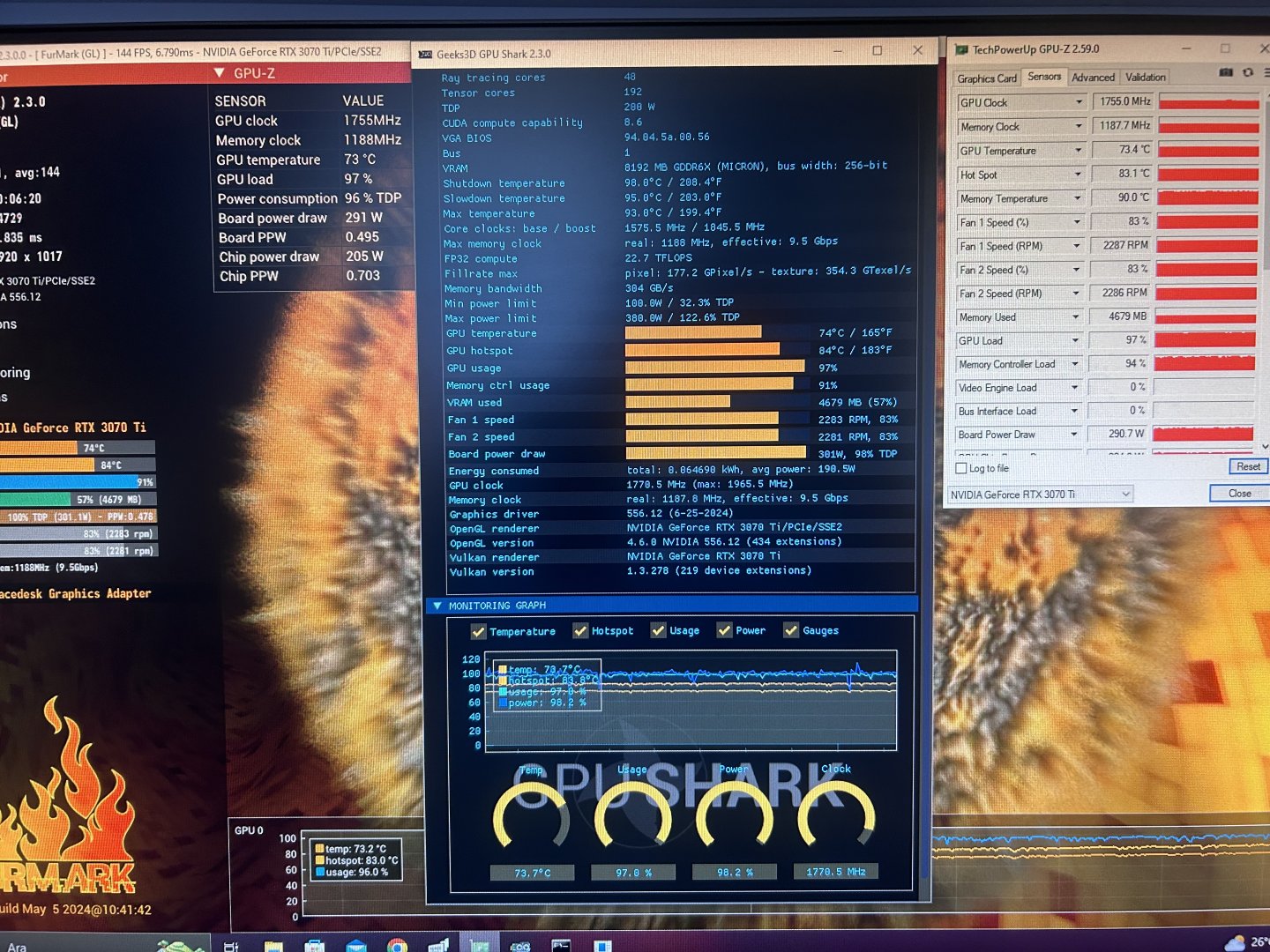Click the Usage gauge reading 97.0 %
This screenshot has height=952, width=1270.
(x=634, y=873)
